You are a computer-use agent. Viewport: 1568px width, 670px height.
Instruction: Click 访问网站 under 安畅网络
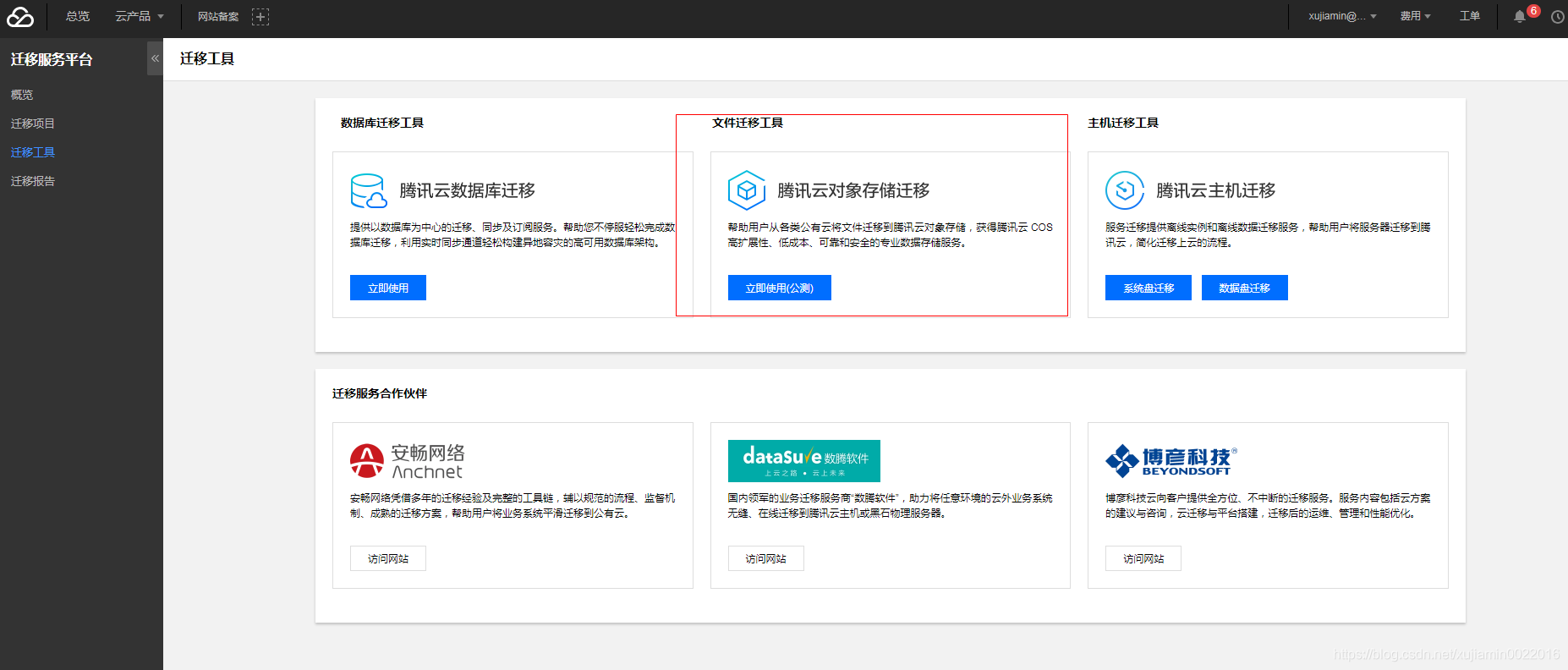click(x=388, y=558)
